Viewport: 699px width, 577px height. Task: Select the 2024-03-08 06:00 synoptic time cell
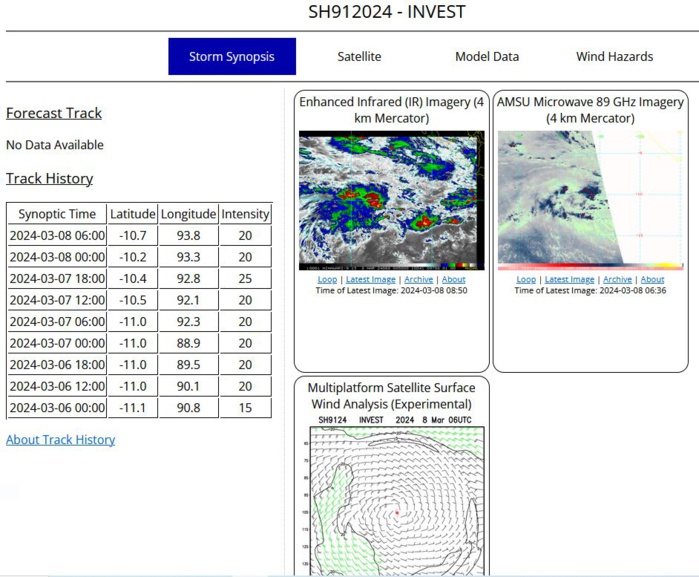coord(57,235)
